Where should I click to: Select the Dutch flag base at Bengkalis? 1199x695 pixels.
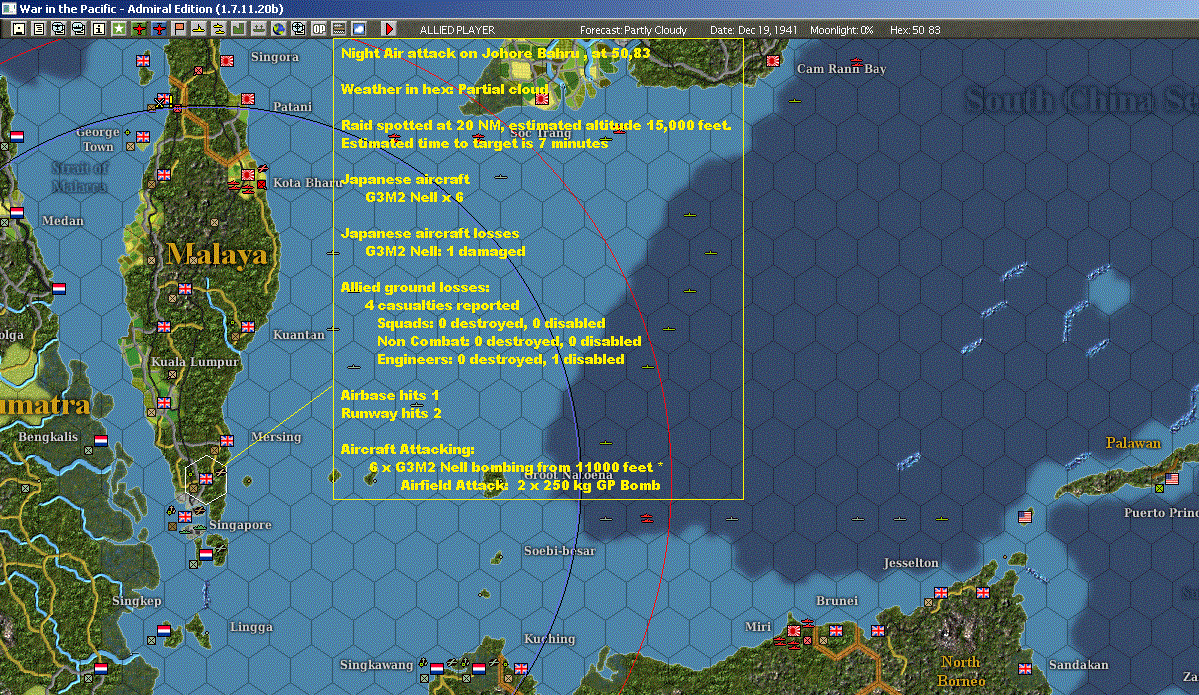coord(101,440)
